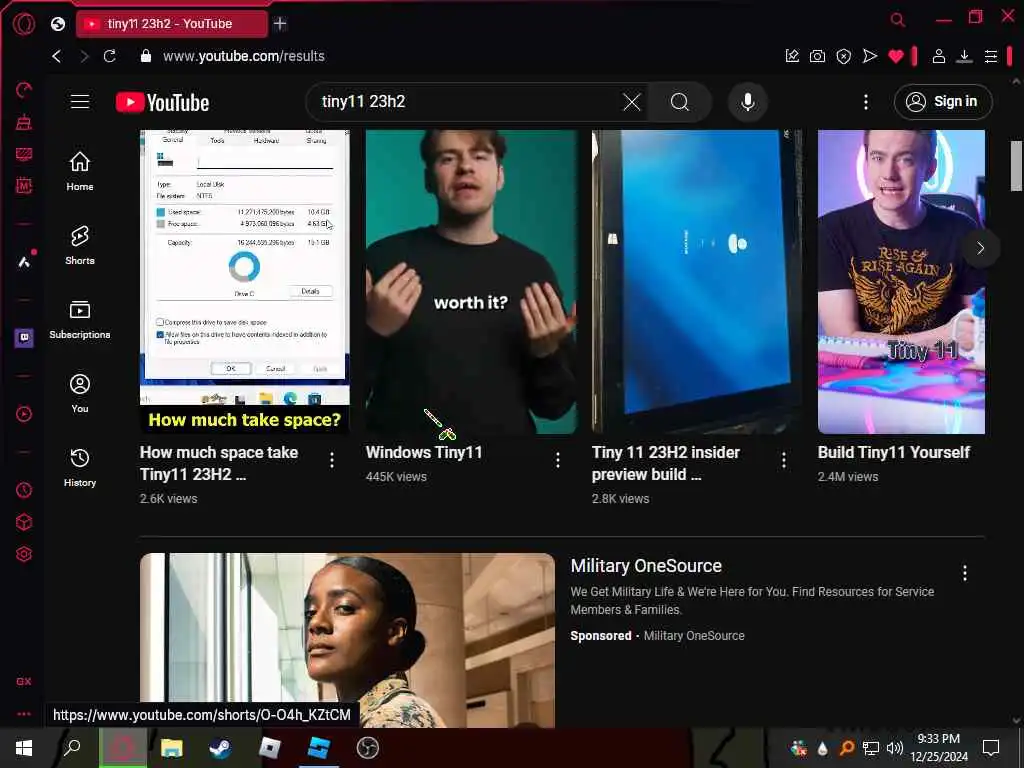Open the 'worth it?' short thumbnail
The height and width of the screenshot is (768, 1024).
pos(471,281)
